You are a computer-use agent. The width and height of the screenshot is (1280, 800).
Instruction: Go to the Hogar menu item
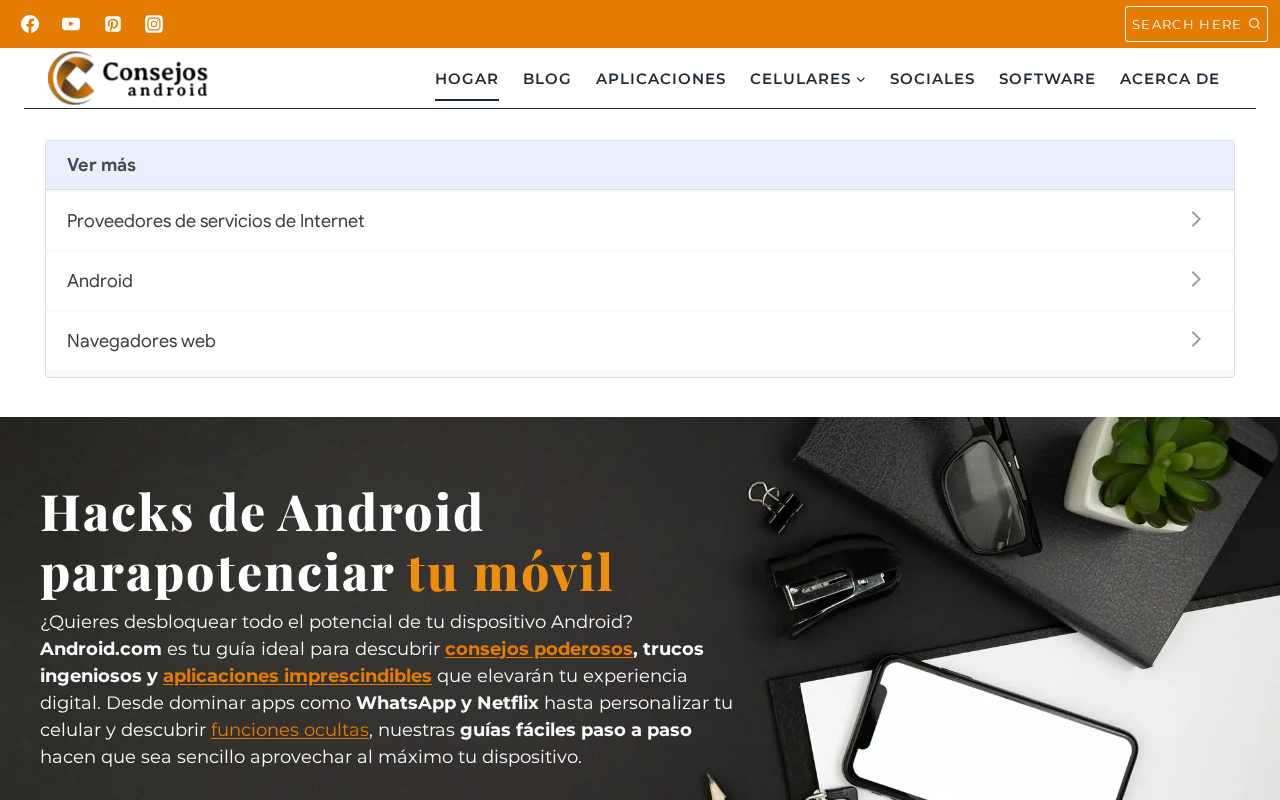click(467, 79)
